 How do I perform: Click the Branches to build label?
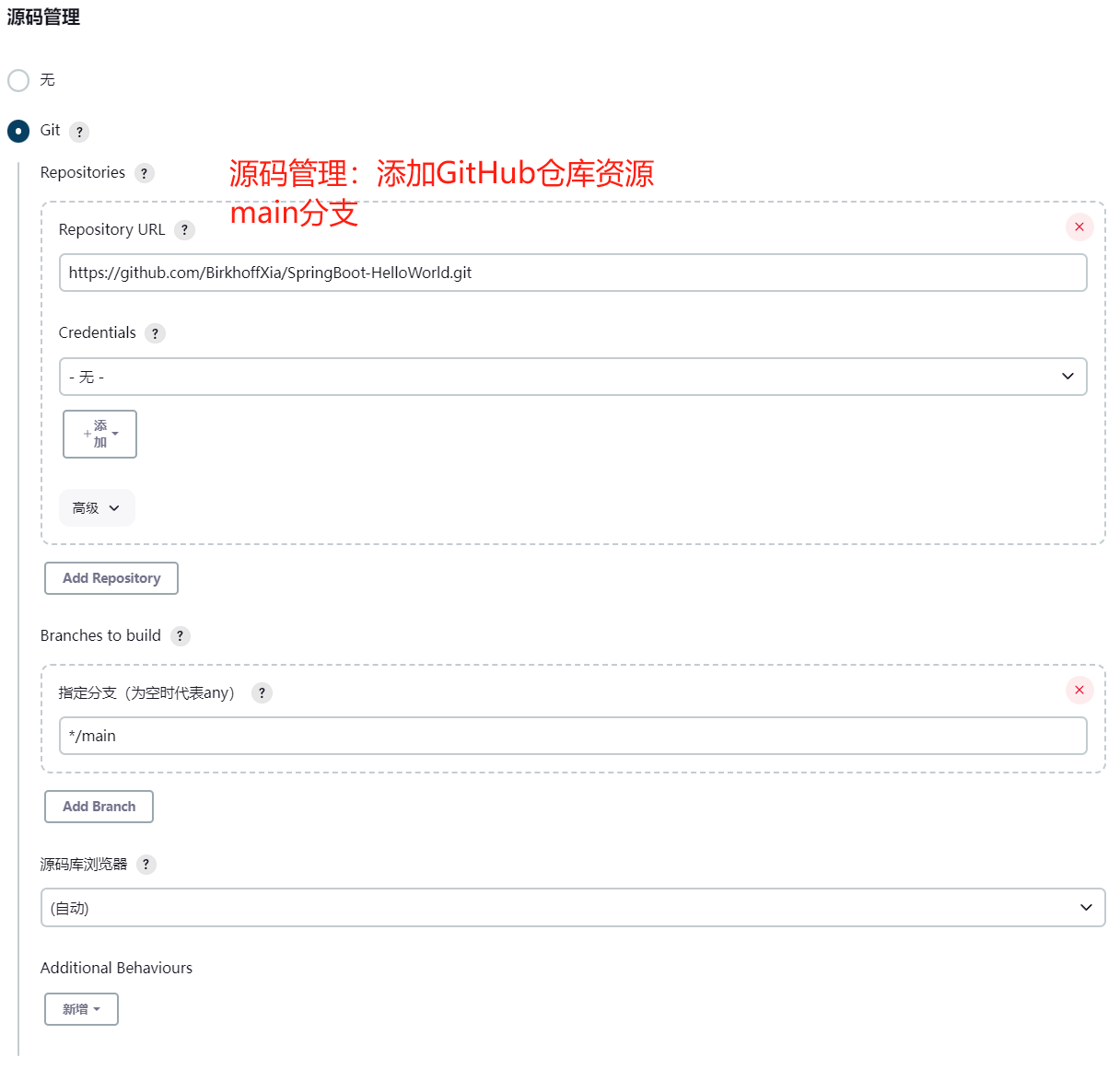coord(100,635)
